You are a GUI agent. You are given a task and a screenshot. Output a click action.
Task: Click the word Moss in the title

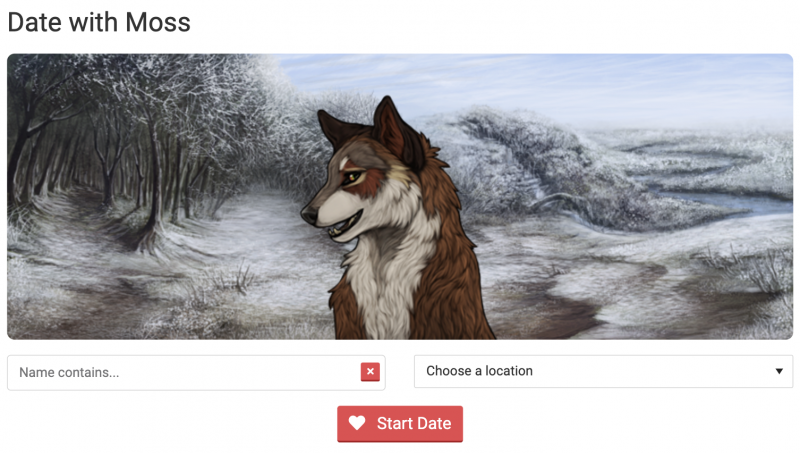click(158, 22)
